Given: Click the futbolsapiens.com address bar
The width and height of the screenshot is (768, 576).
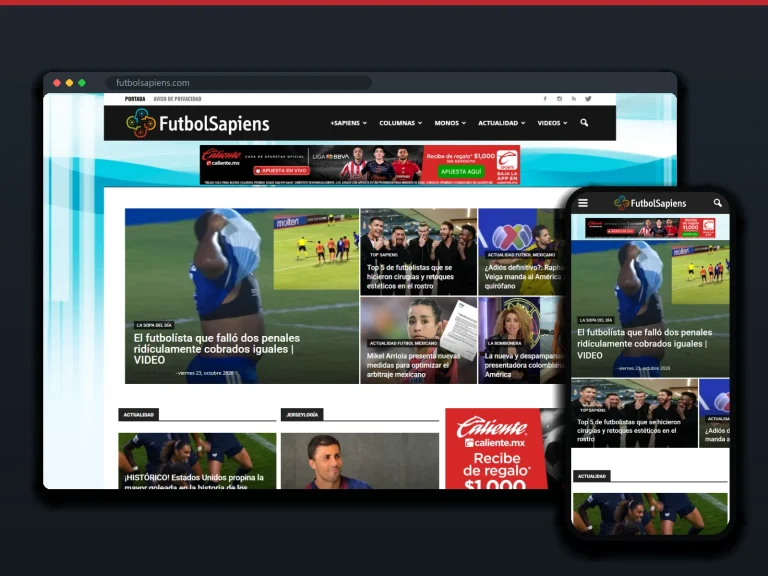Looking at the screenshot, I should pos(239,83).
